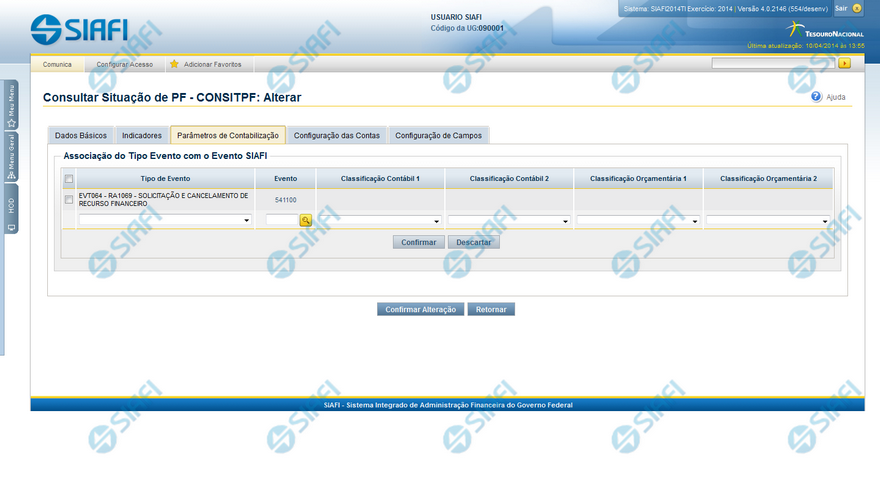Open the HOD side panel
Screen dimensions: 880x487
pos(11,212)
